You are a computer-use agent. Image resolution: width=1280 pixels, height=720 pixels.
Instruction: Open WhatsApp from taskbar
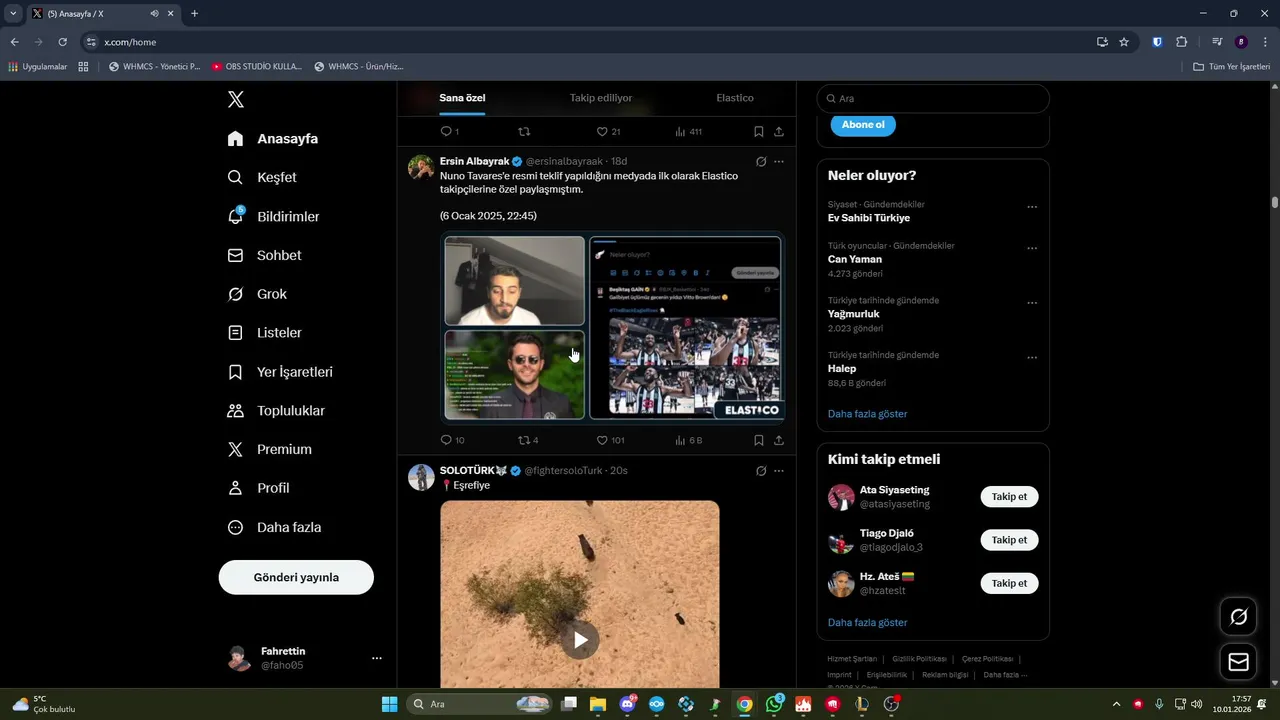775,704
